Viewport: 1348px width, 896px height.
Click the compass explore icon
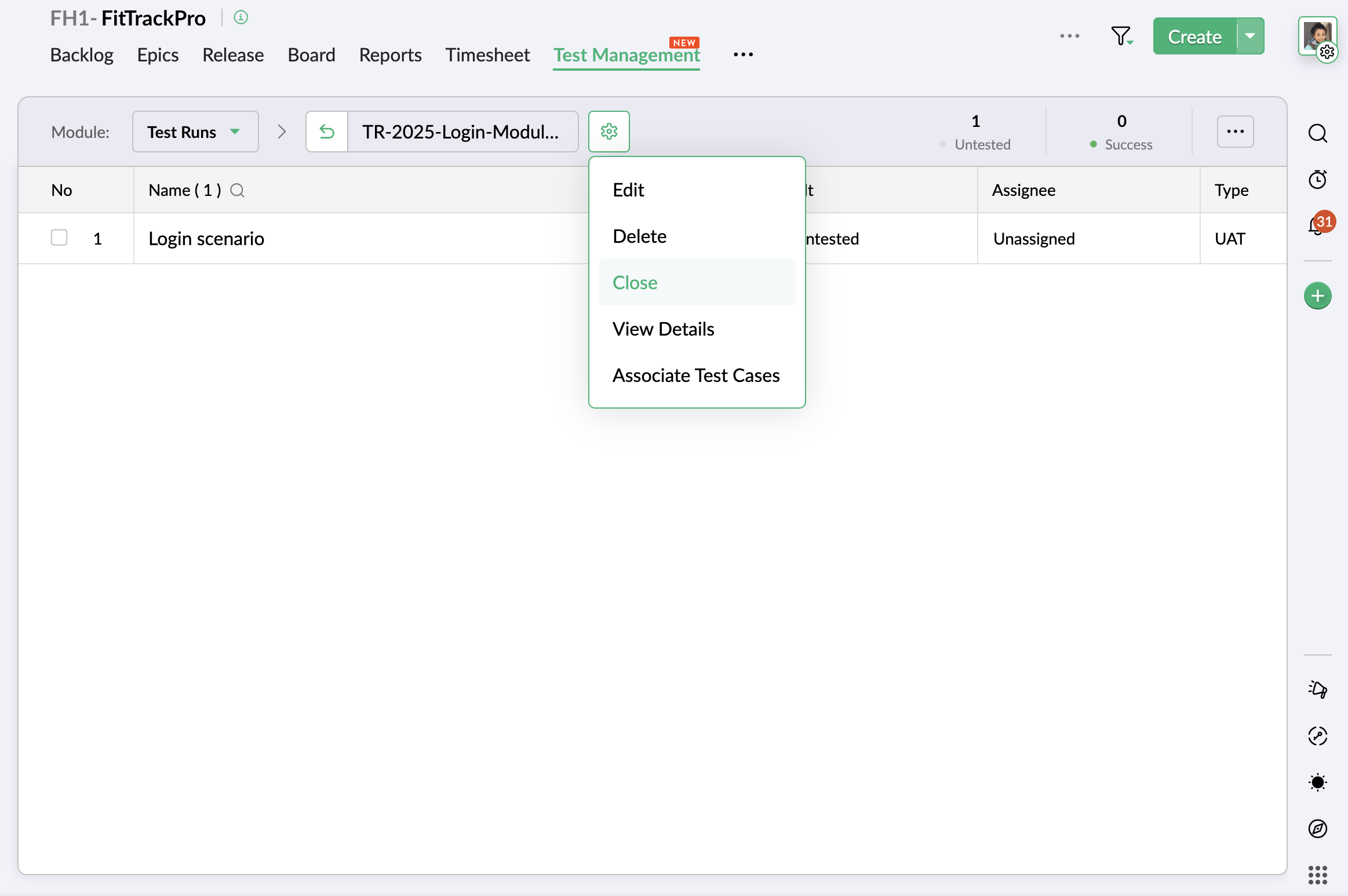(1317, 829)
